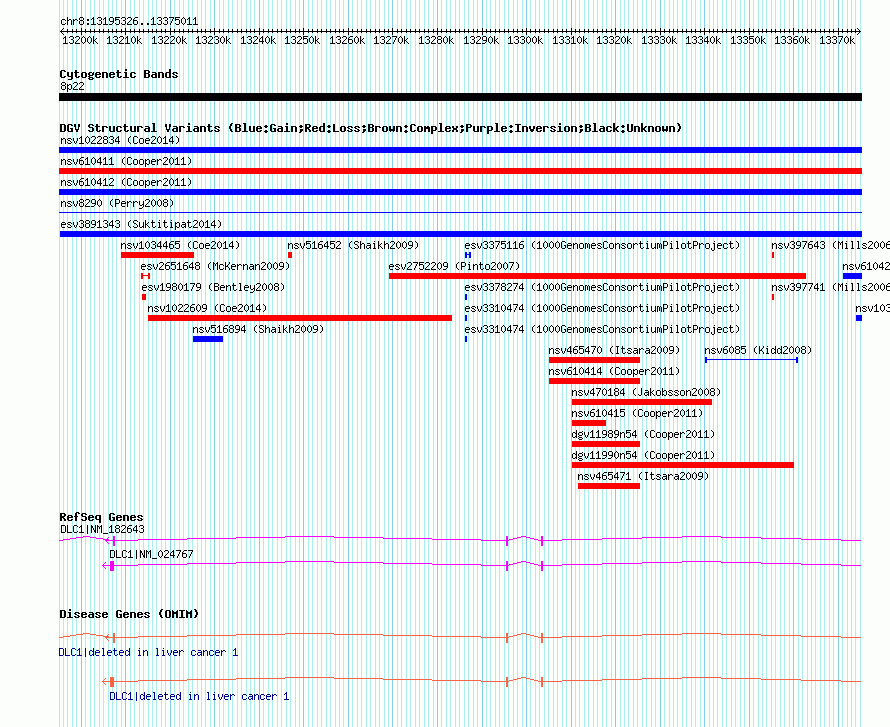Select the RefSeq Genes track title
The image size is (890, 727).
tap(101, 517)
